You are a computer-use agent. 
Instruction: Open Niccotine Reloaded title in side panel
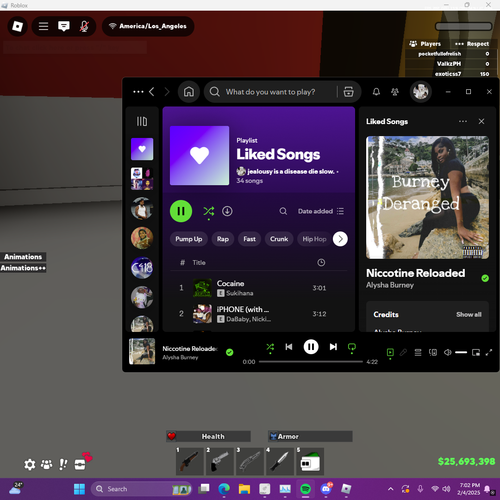coord(416,273)
